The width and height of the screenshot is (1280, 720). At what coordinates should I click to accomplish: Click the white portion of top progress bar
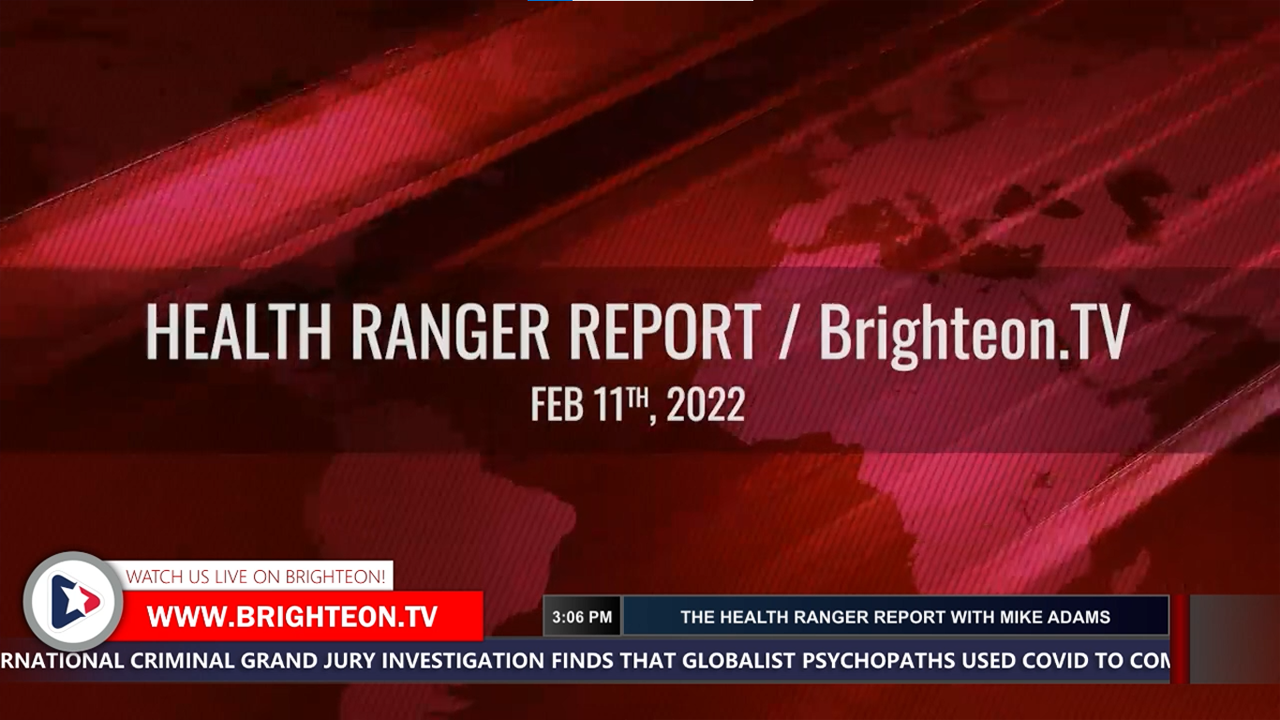(662, 1)
